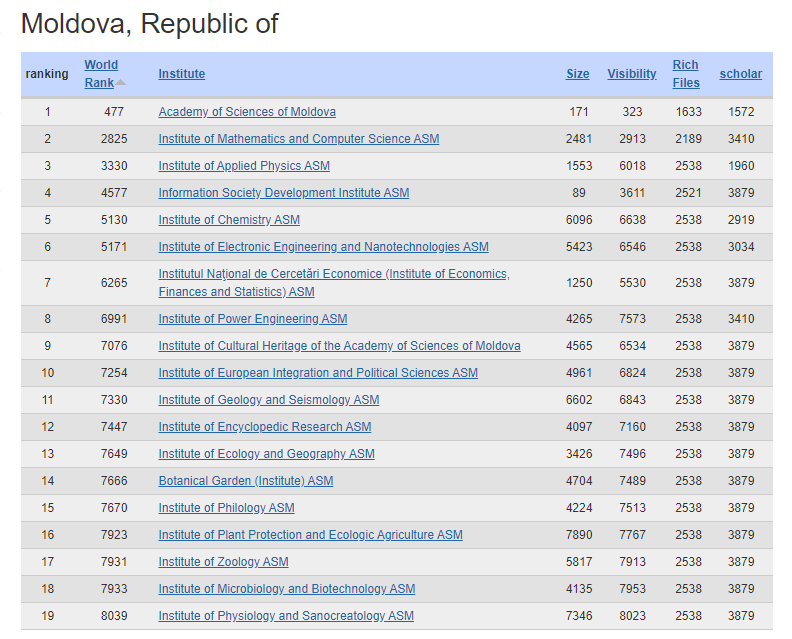The image size is (792, 639).
Task: Select size value 6602
Action: point(579,400)
